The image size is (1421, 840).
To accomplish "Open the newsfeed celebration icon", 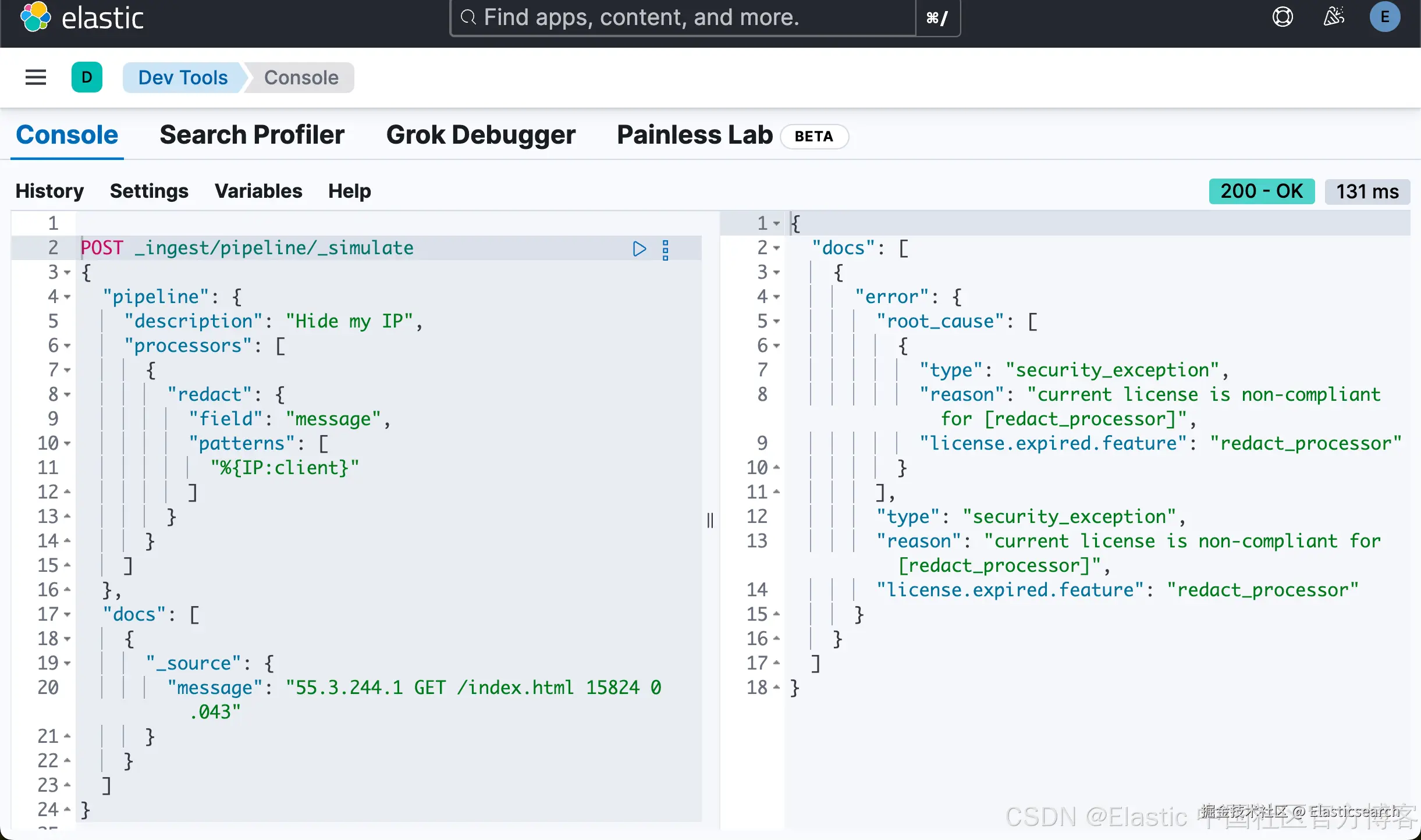I will coord(1334,17).
